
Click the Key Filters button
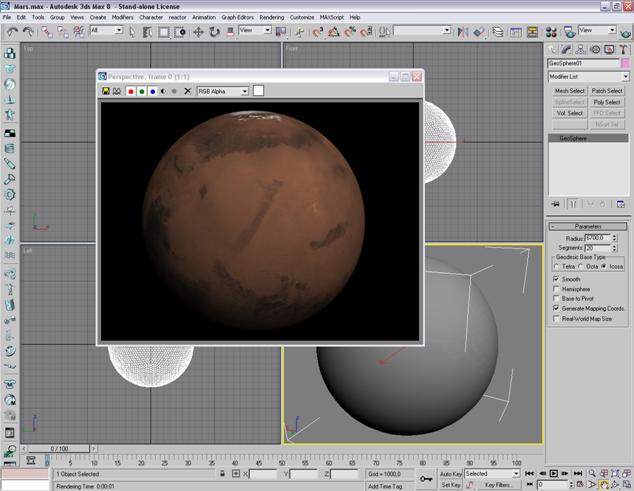click(x=497, y=485)
